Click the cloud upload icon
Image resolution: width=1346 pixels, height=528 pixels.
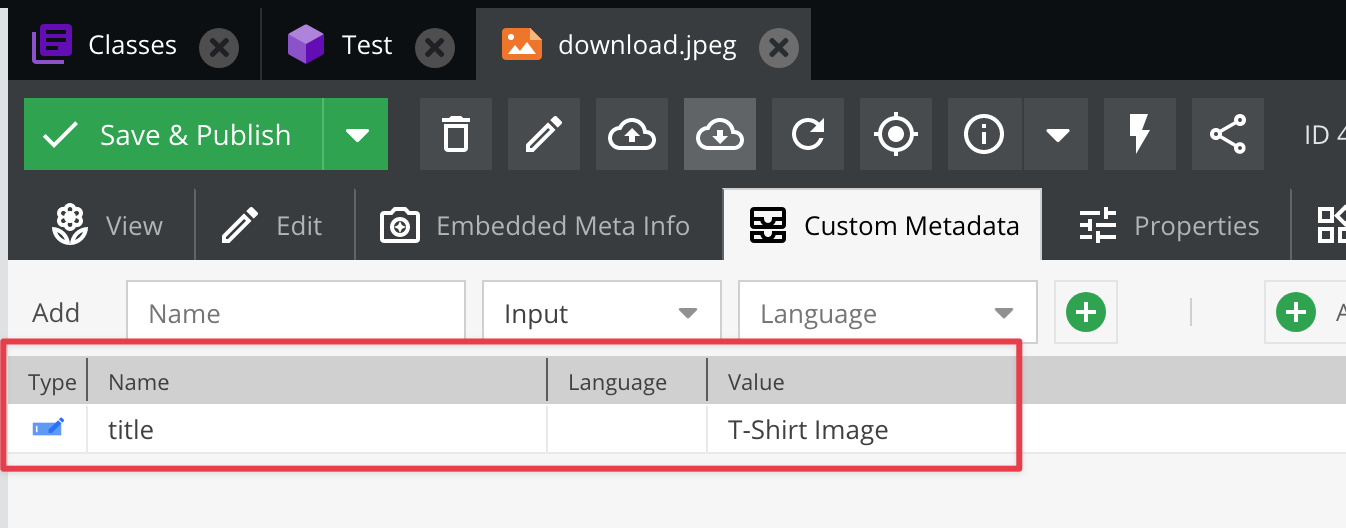[x=632, y=134]
